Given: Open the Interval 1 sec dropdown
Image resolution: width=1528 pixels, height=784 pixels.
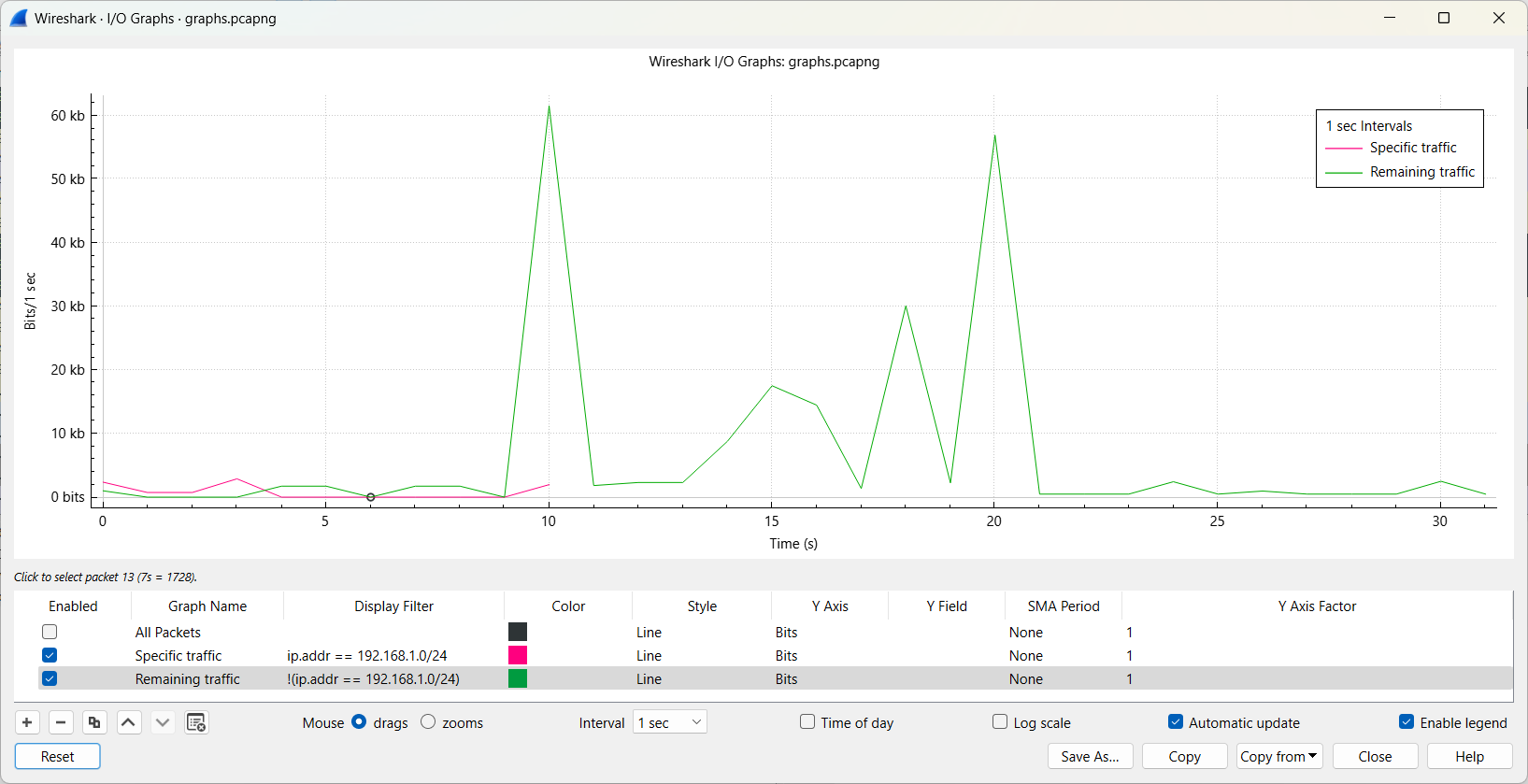Looking at the screenshot, I should tap(670, 722).
